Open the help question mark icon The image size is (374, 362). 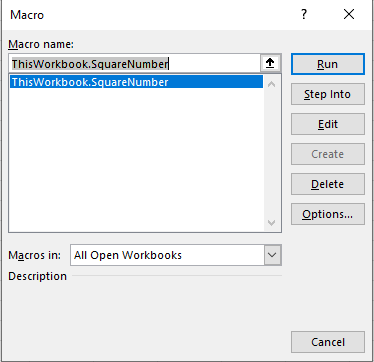(304, 14)
